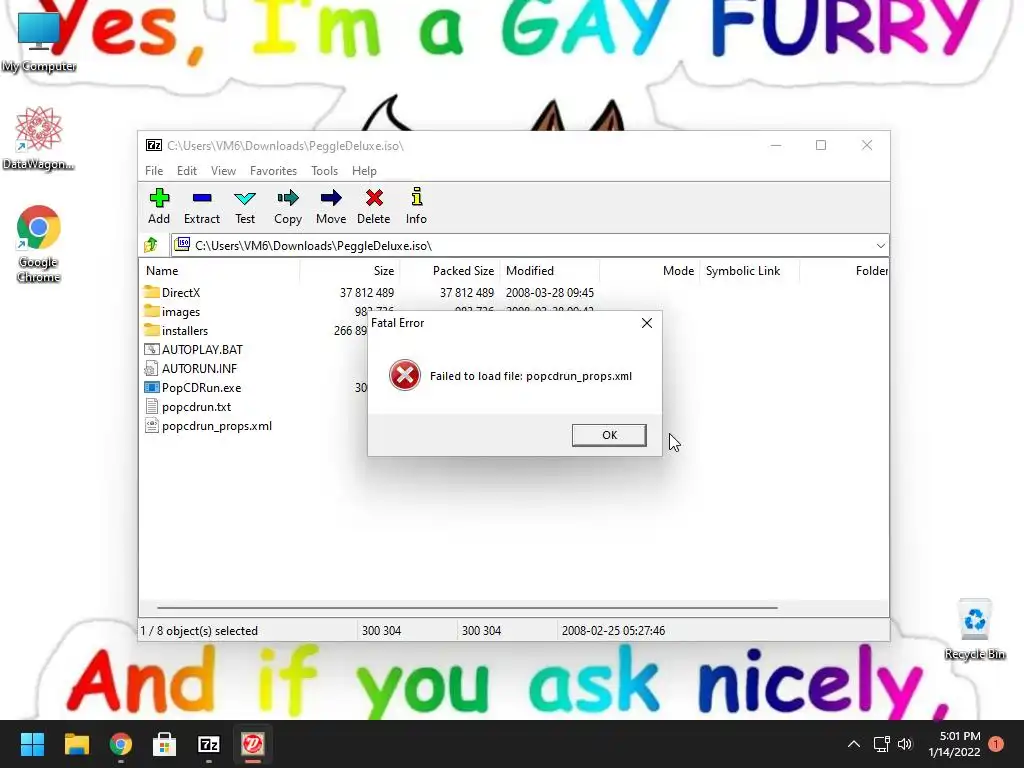Close the Fatal Error dialog

[647, 323]
